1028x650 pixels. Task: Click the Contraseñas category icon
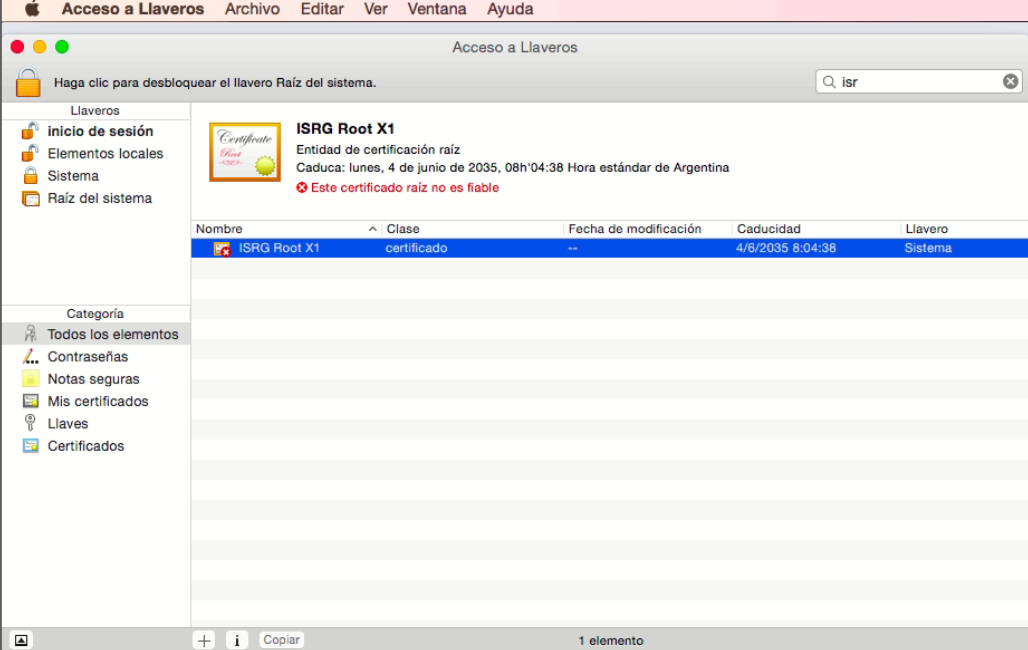(30, 356)
